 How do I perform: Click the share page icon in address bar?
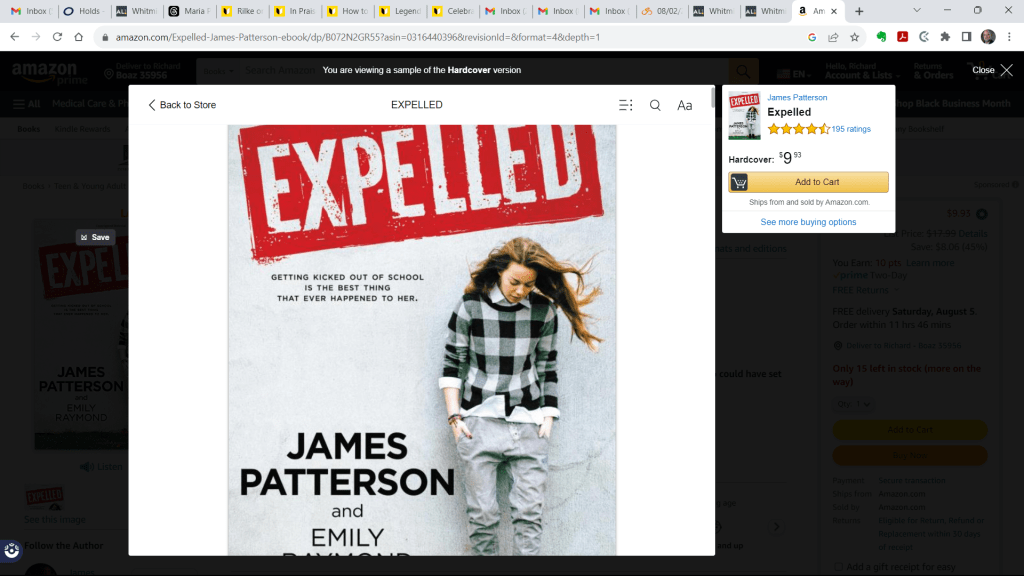click(x=833, y=37)
